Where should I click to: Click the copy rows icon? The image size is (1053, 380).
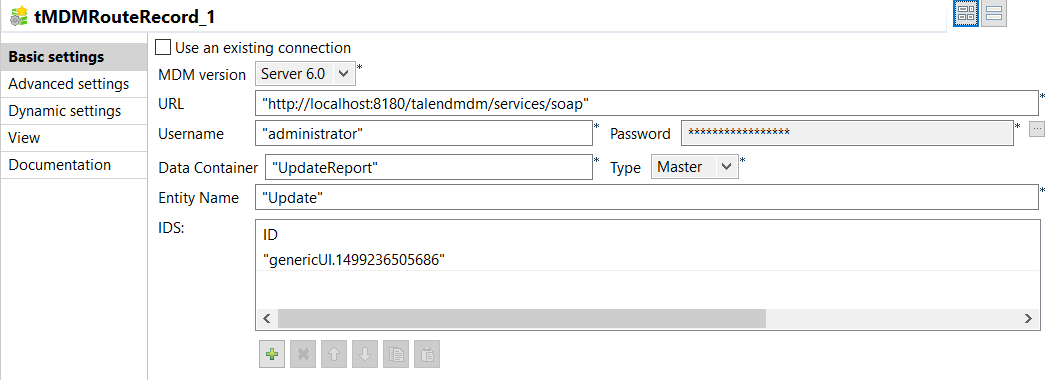click(x=396, y=354)
